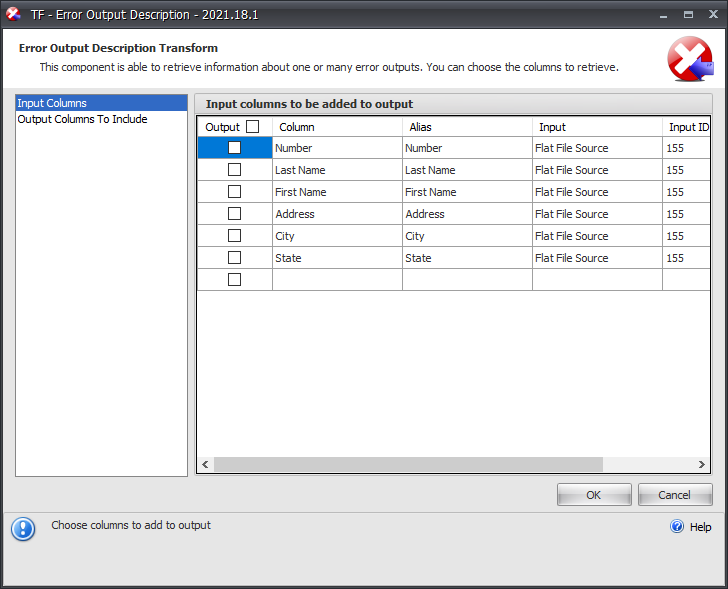This screenshot has width=728, height=589.
Task: Edit the First Name alias cell
Action: coord(467,191)
